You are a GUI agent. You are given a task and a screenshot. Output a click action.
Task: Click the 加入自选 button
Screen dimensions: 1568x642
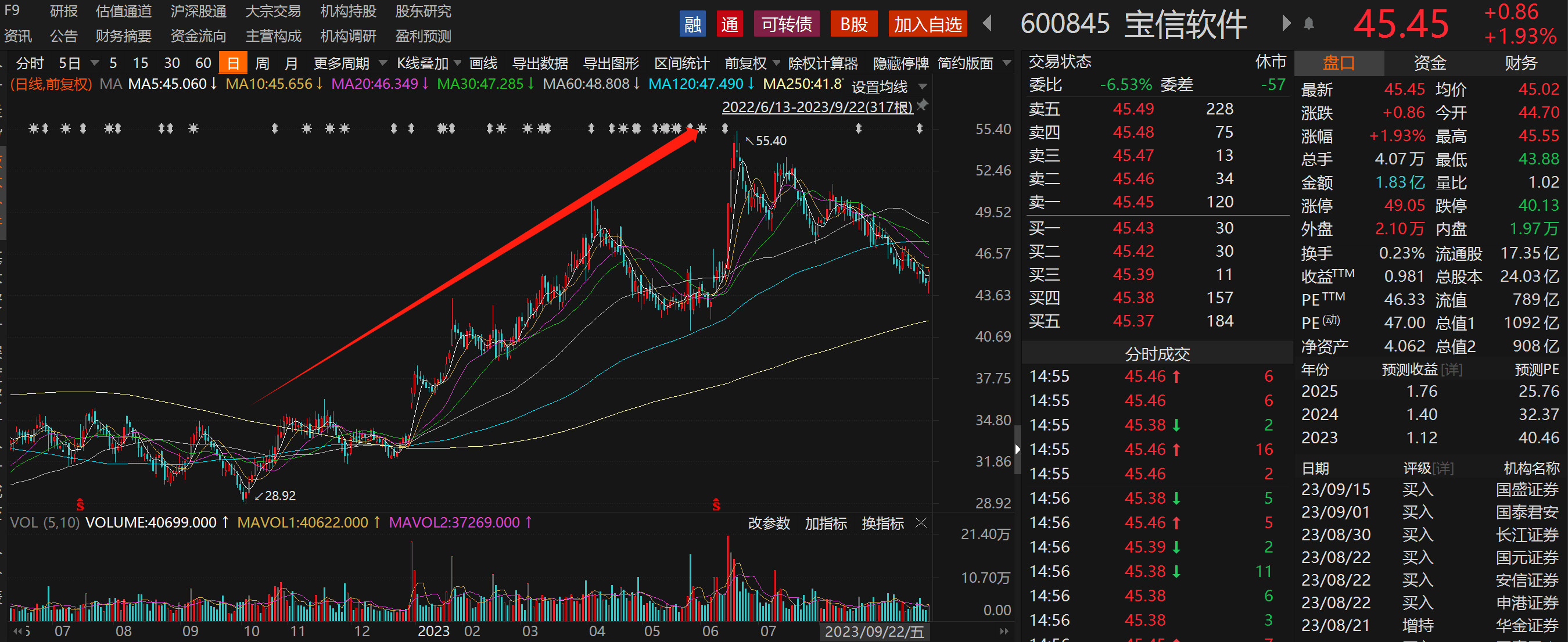click(927, 24)
